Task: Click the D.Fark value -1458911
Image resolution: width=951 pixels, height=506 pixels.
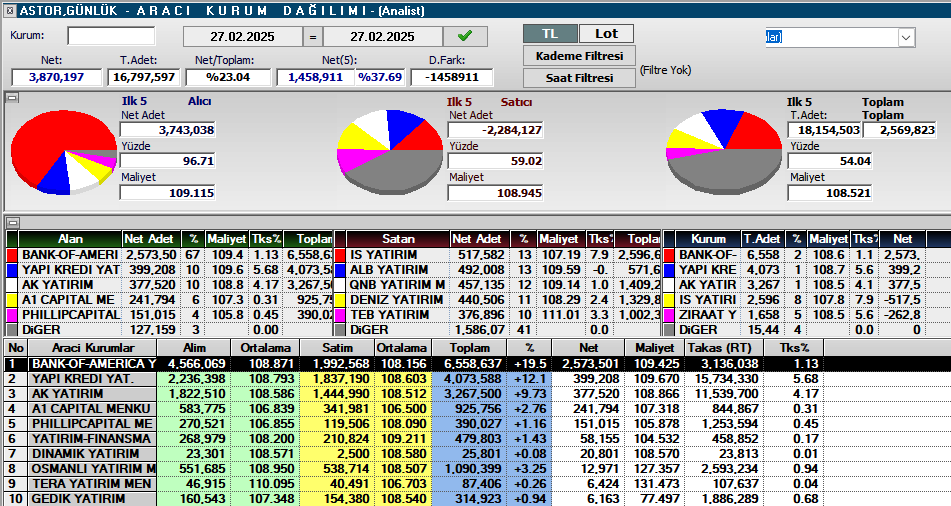Action: pyautogui.click(x=452, y=77)
